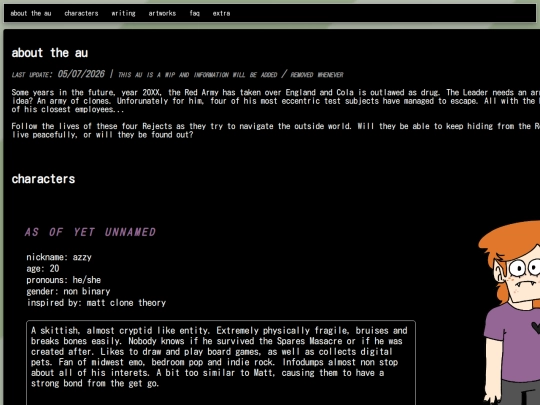Click the last update date 05/07/2026

(81, 74)
